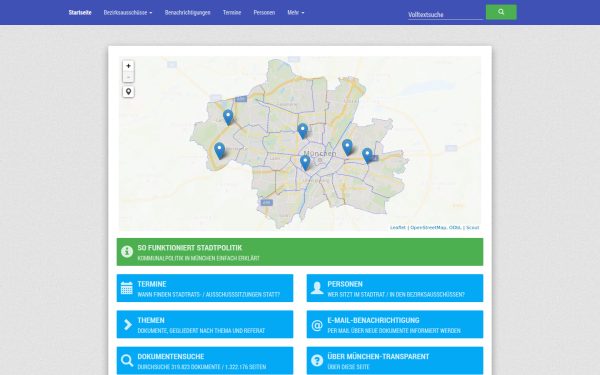Open the Dokumentensuche tile
This screenshot has height=375, width=600.
pyautogui.click(x=205, y=360)
